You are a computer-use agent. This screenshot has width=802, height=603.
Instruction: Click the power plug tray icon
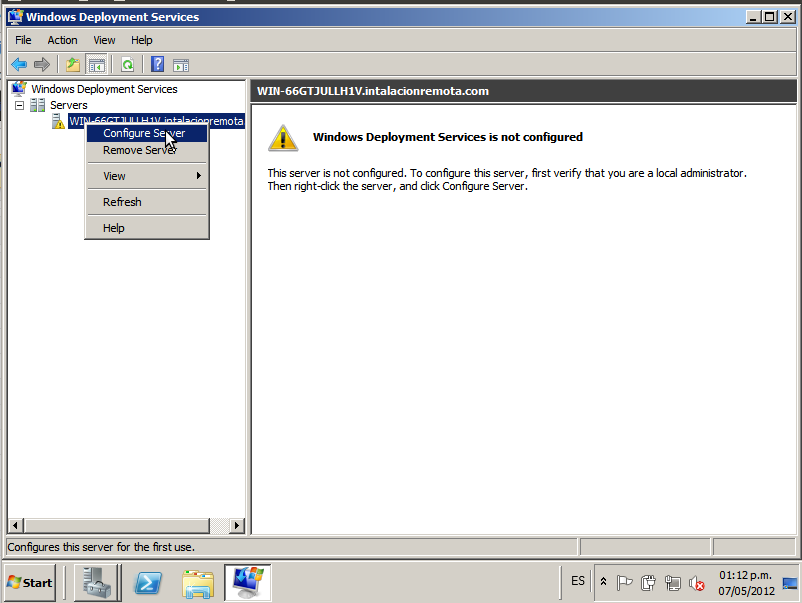648,582
